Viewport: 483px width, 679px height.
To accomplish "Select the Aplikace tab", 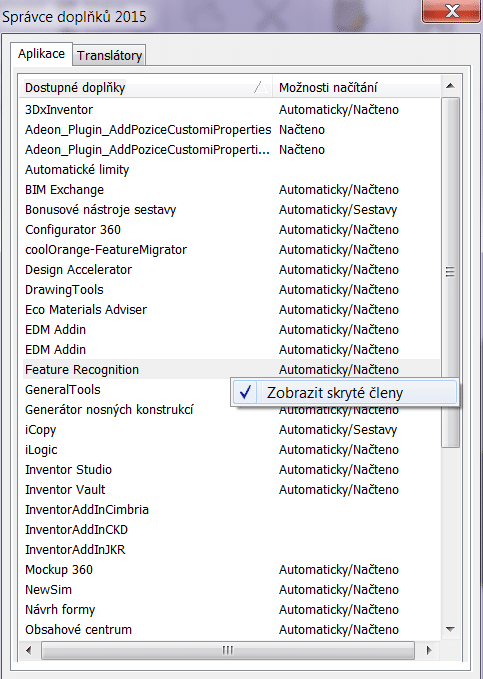I will pyautogui.click(x=41, y=54).
